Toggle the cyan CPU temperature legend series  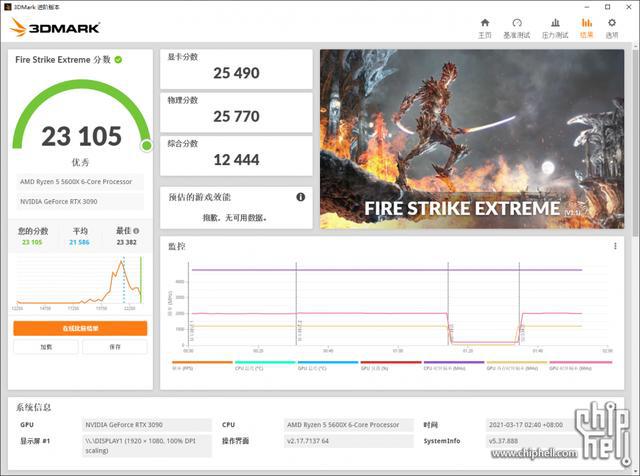[265, 365]
